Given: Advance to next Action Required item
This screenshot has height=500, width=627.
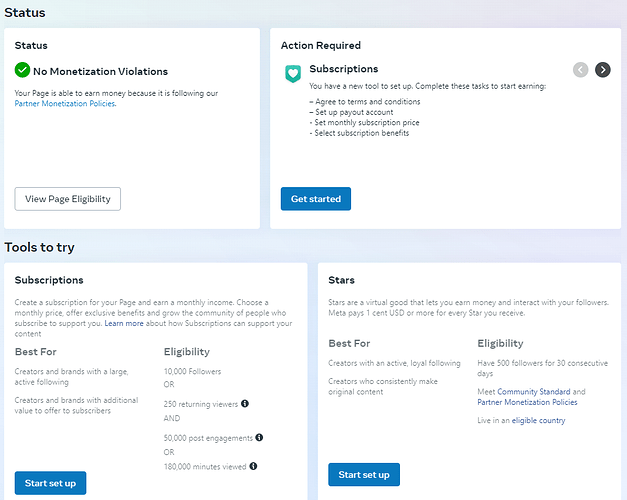Looking at the screenshot, I should 603,70.
